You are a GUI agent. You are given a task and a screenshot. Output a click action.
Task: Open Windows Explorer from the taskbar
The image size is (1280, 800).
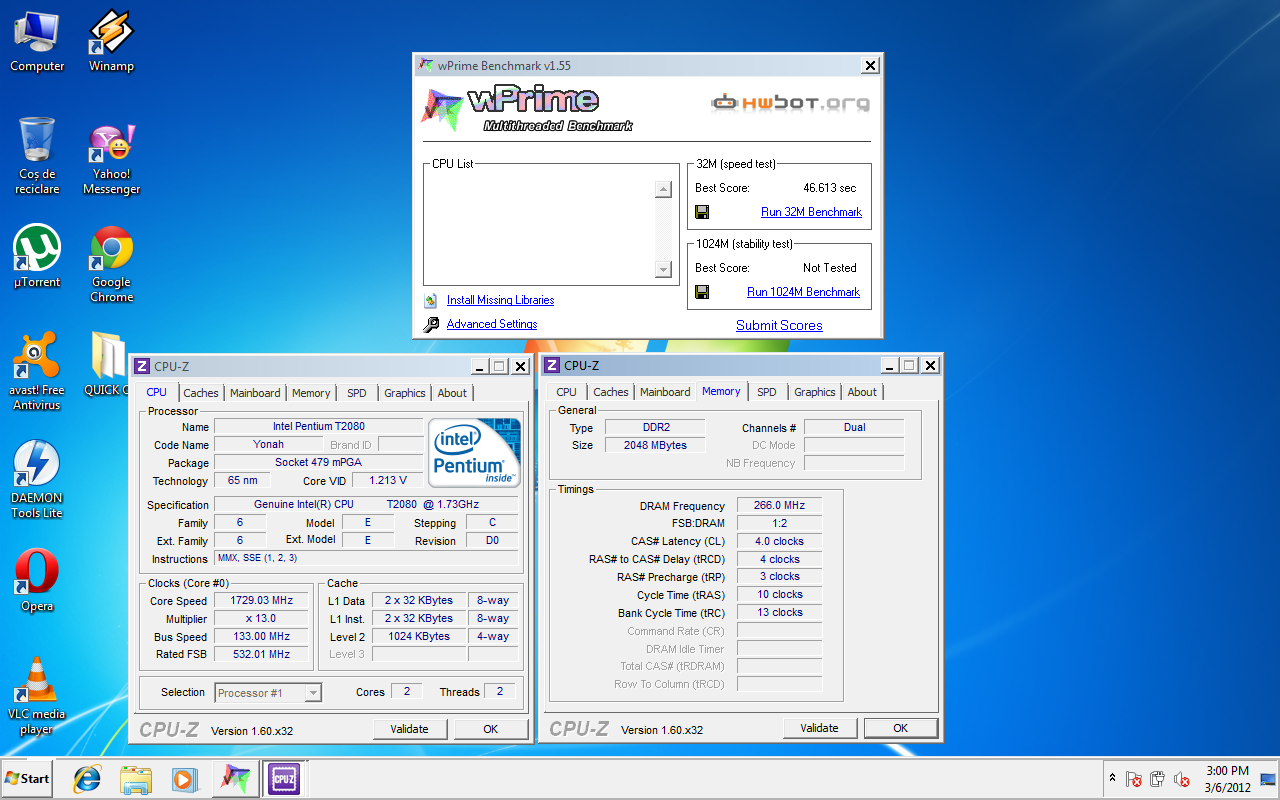[x=135, y=779]
